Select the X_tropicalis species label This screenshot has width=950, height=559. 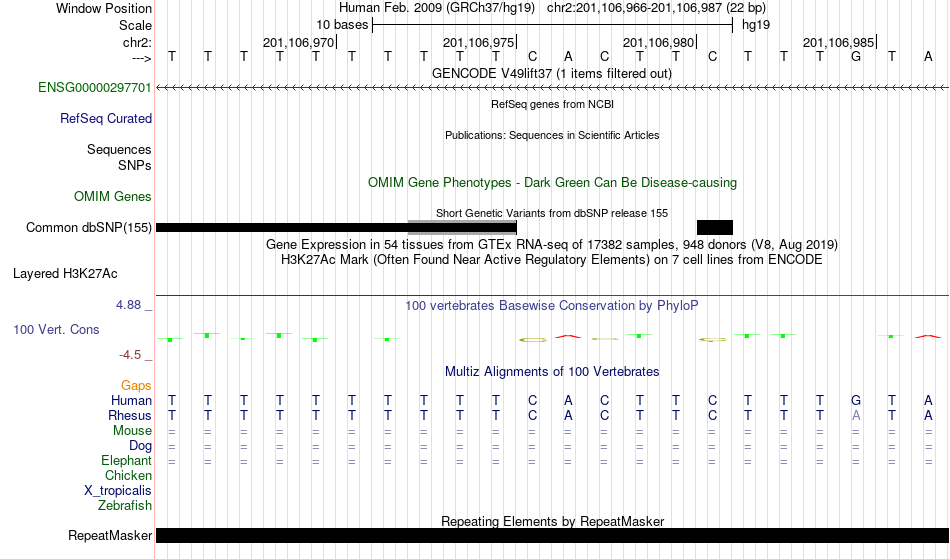point(118,491)
